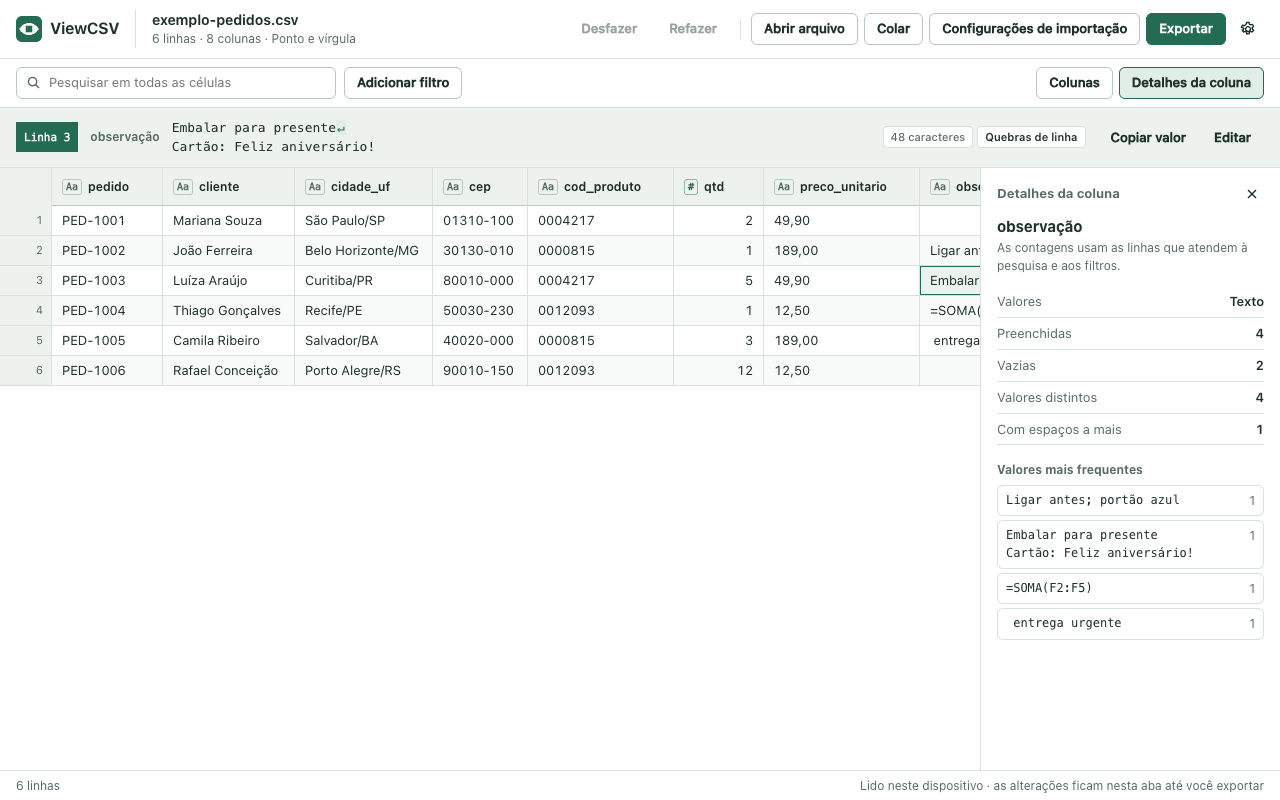Image resolution: width=1280 pixels, height=800 pixels.
Task: Click frequent value entrega urgente
Action: (x=1130, y=623)
